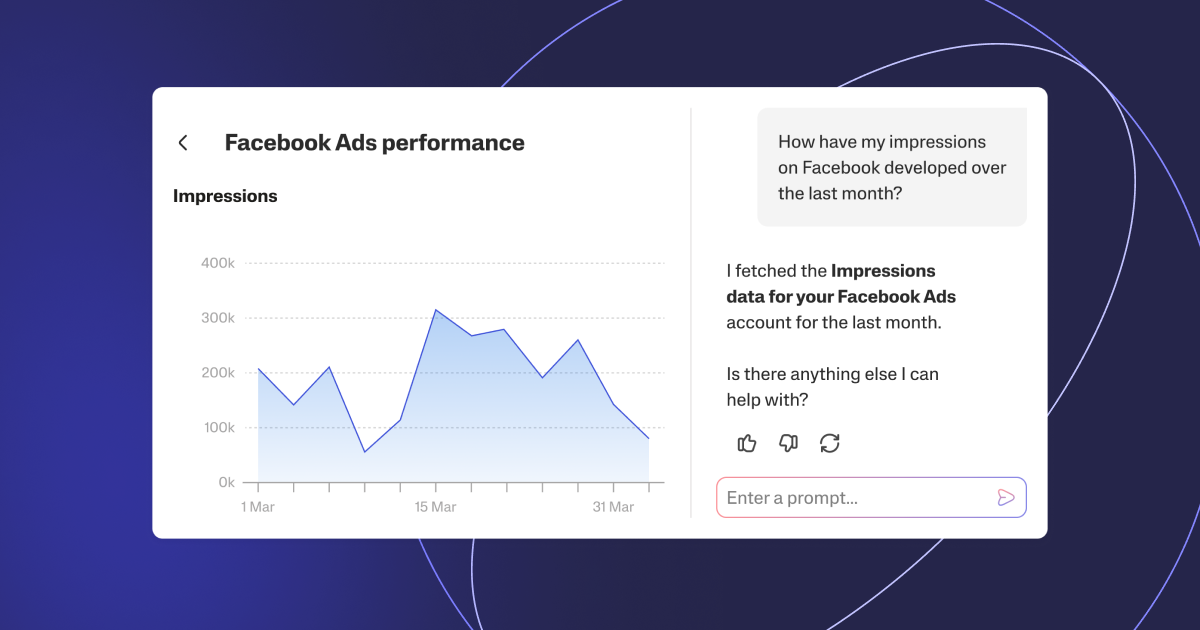Click the 100k y-axis label

coord(217,428)
